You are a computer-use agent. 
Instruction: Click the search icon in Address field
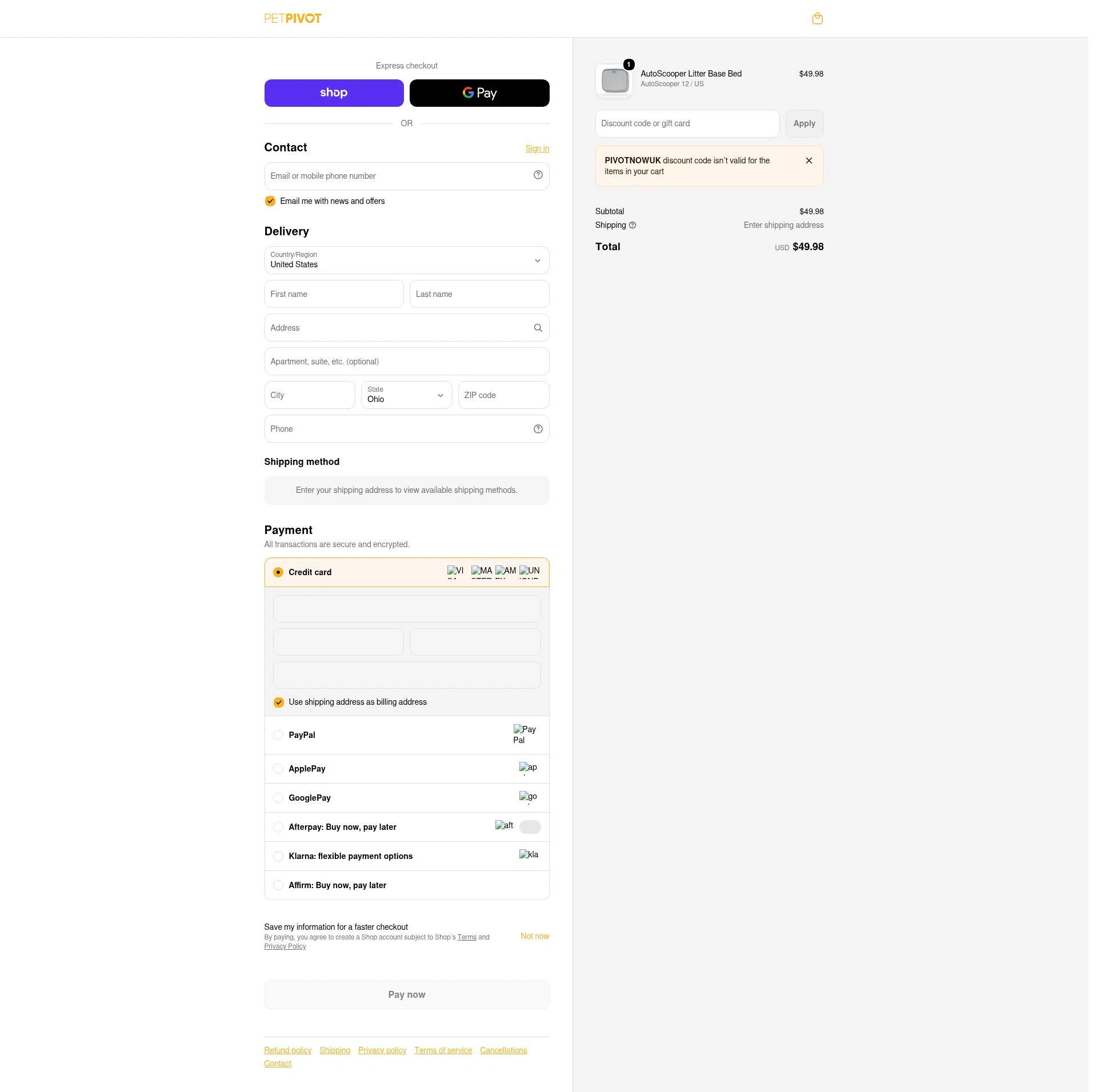538,328
